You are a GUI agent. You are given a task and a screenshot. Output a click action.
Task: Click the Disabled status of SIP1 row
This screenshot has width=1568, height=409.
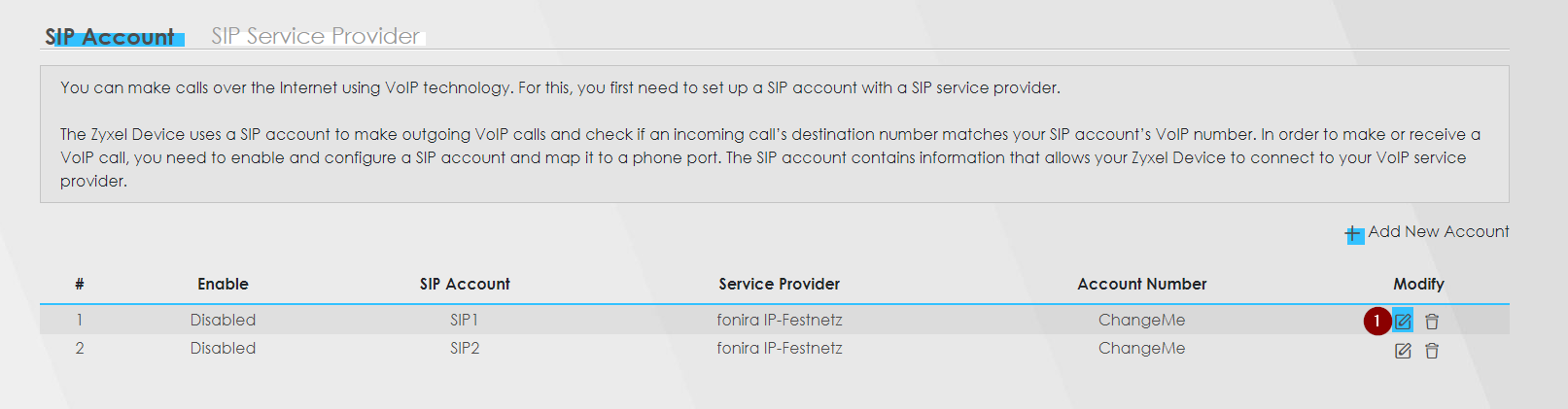coord(223,320)
